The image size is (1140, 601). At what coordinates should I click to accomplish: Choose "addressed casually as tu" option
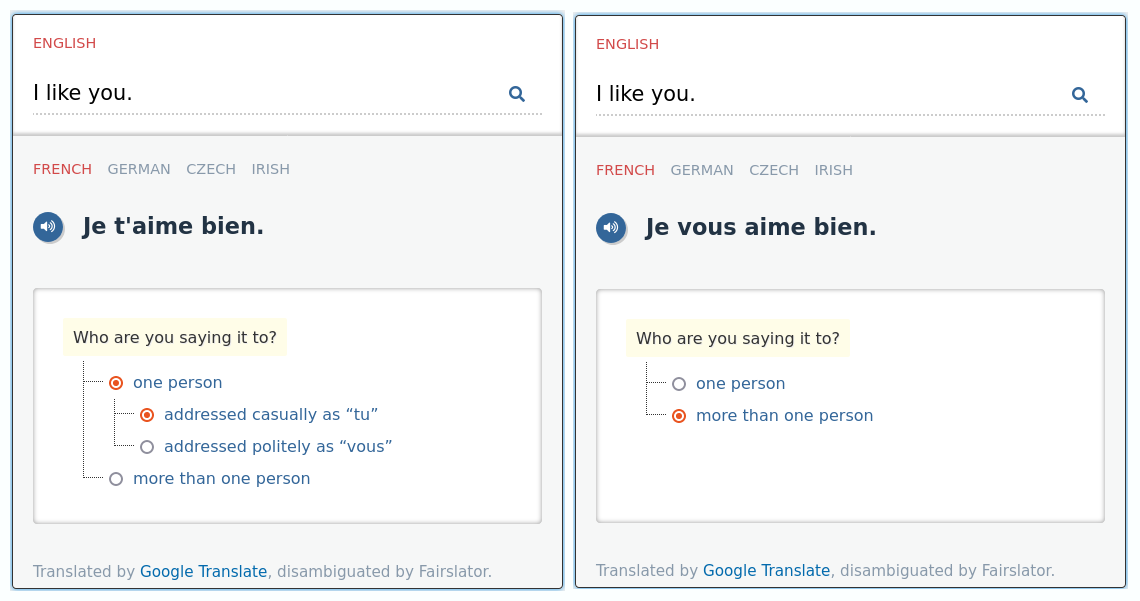point(147,415)
